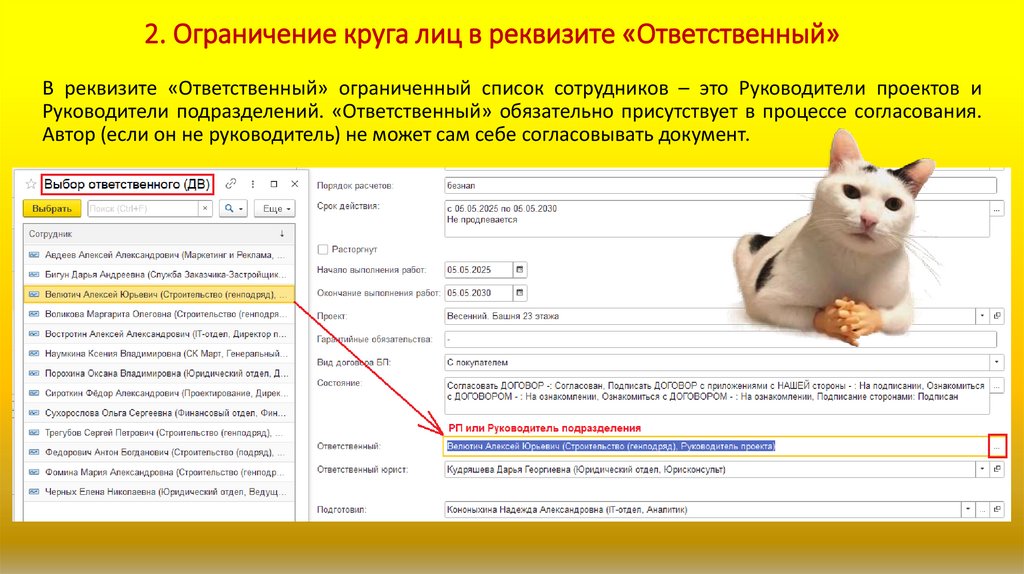This screenshot has height=574, width=1024.
Task: Expand the Ответственный юрист dropdown arrow
Action: coord(982,470)
